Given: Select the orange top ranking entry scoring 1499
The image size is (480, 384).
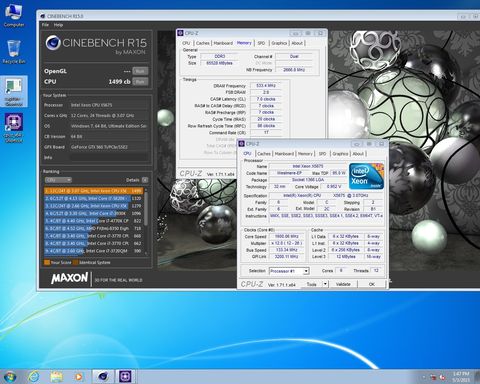Looking at the screenshot, I should [x=93, y=191].
